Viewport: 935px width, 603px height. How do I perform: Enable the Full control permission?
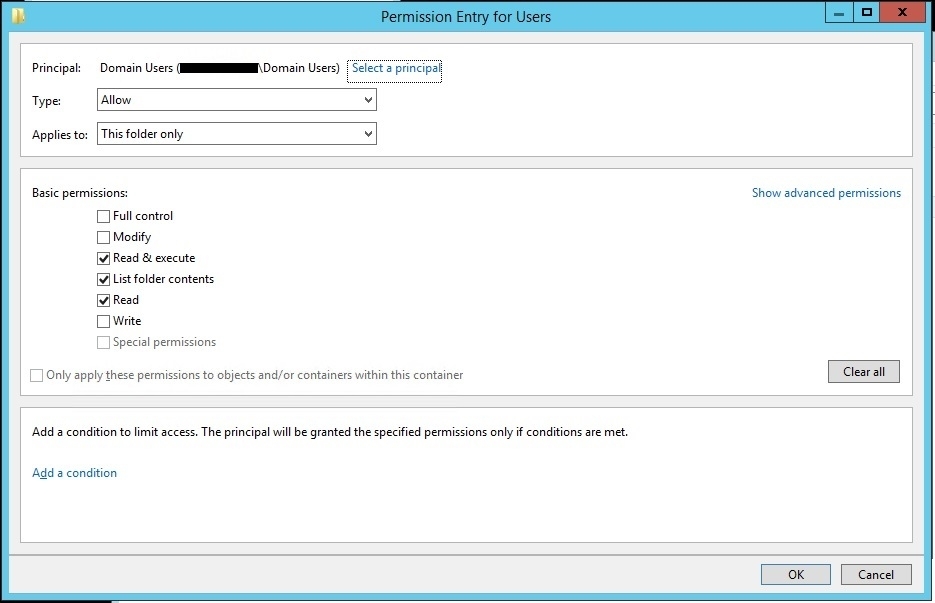pos(103,216)
